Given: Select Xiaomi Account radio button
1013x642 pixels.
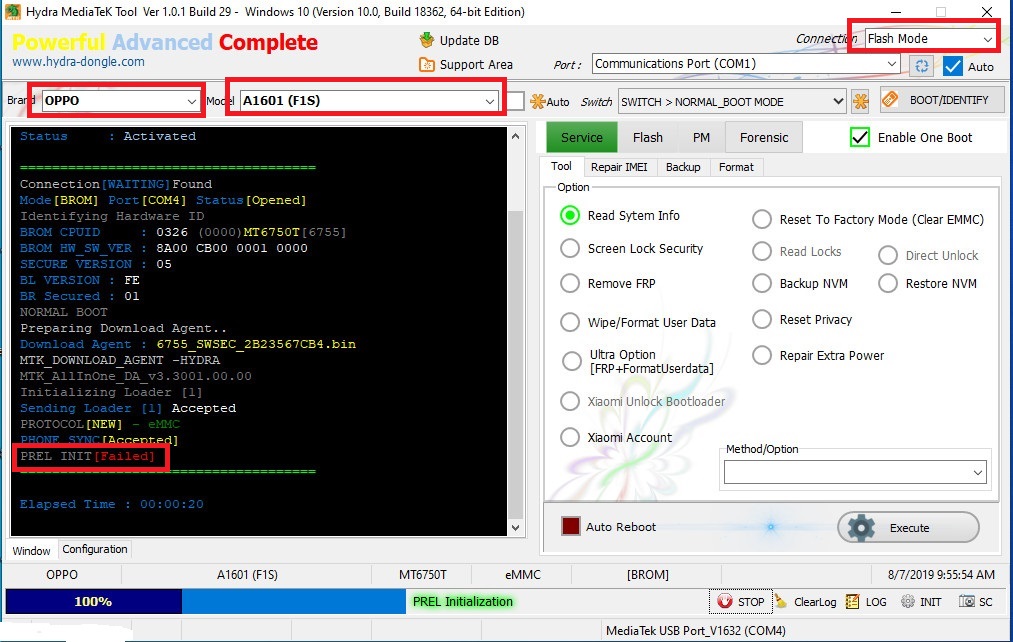Looking at the screenshot, I should 570,437.
